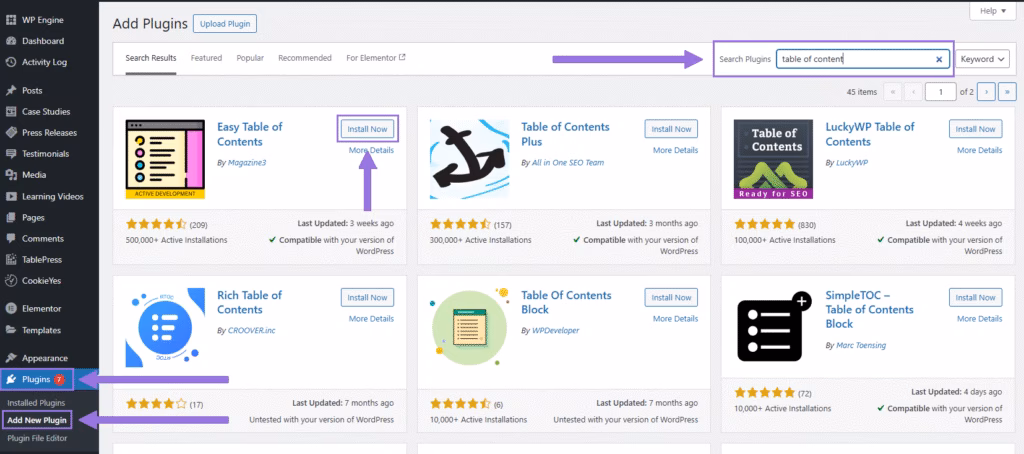
Task: Jump to last results page arrow
Action: click(x=1007, y=92)
